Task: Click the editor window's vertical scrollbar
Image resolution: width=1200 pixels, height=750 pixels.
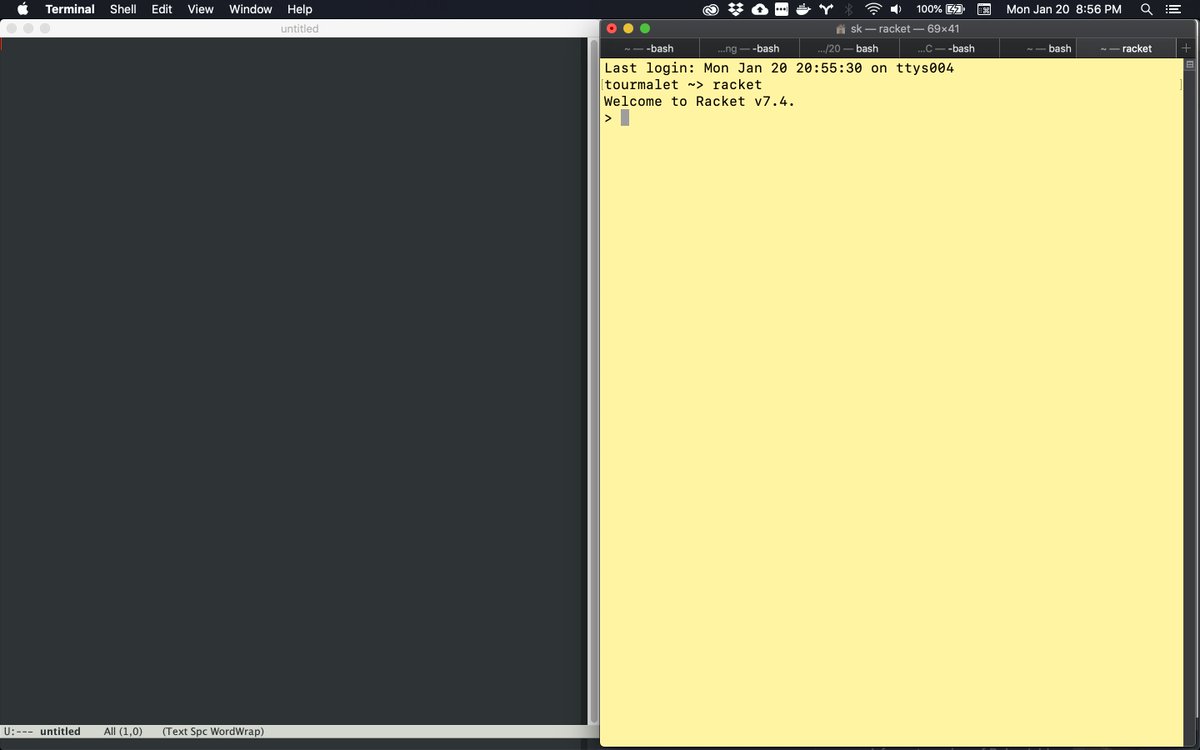Action: (592, 380)
